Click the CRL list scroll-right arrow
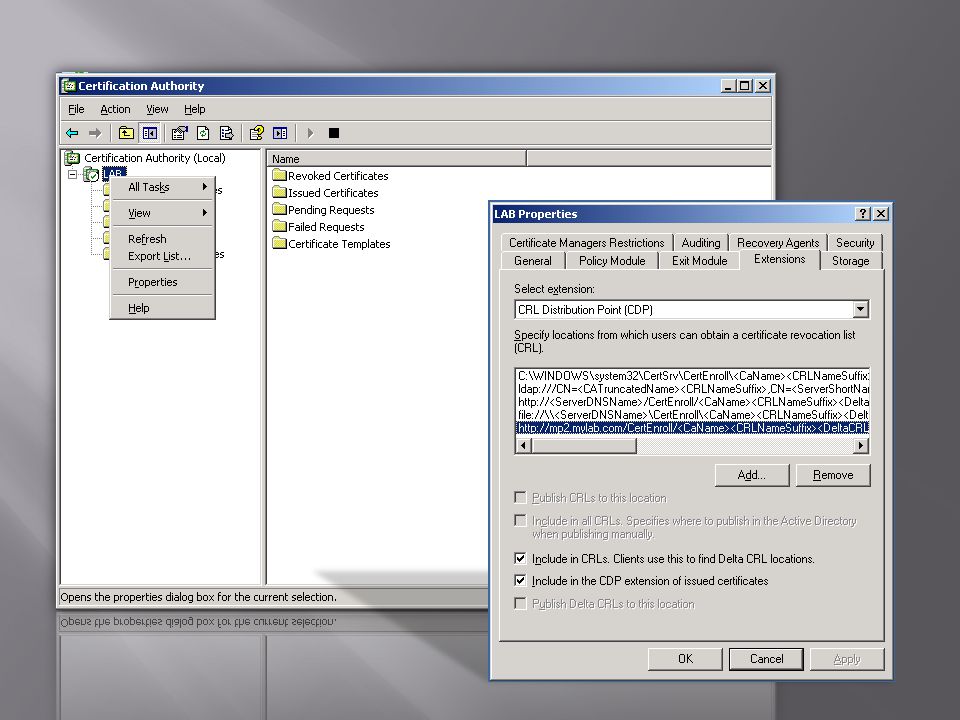 click(861, 446)
